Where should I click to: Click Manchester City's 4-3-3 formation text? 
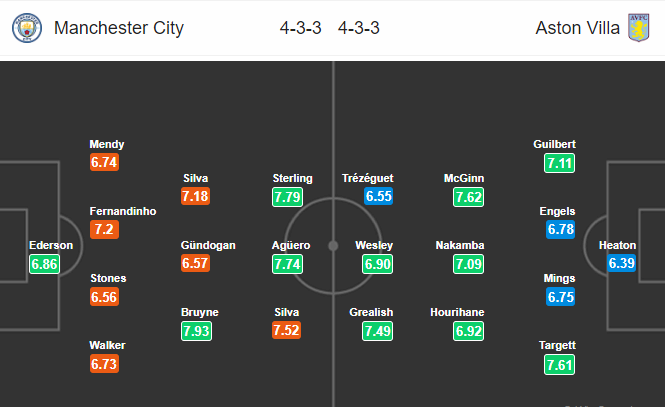pos(300,28)
